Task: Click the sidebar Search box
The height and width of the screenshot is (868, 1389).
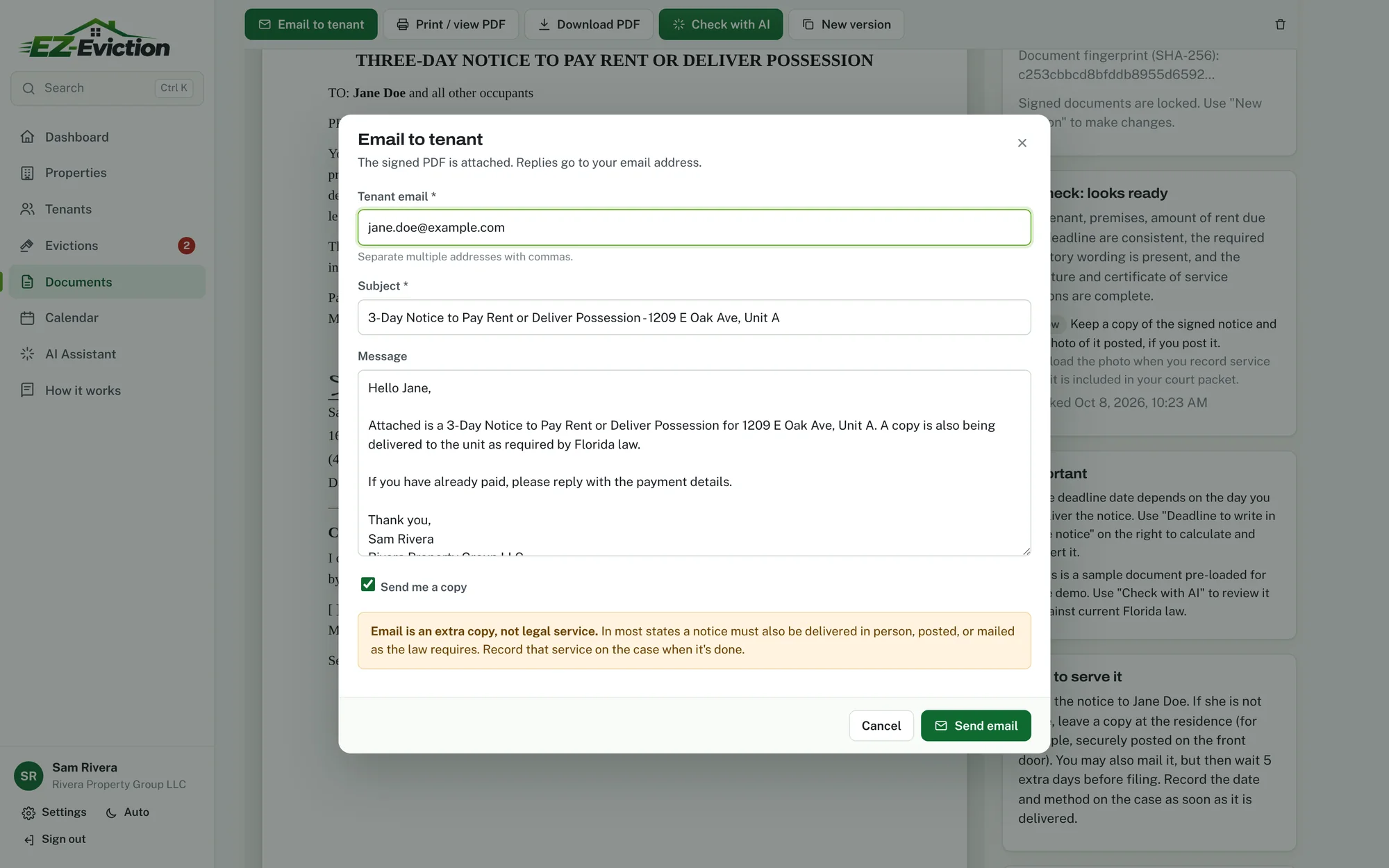Action: tap(107, 88)
